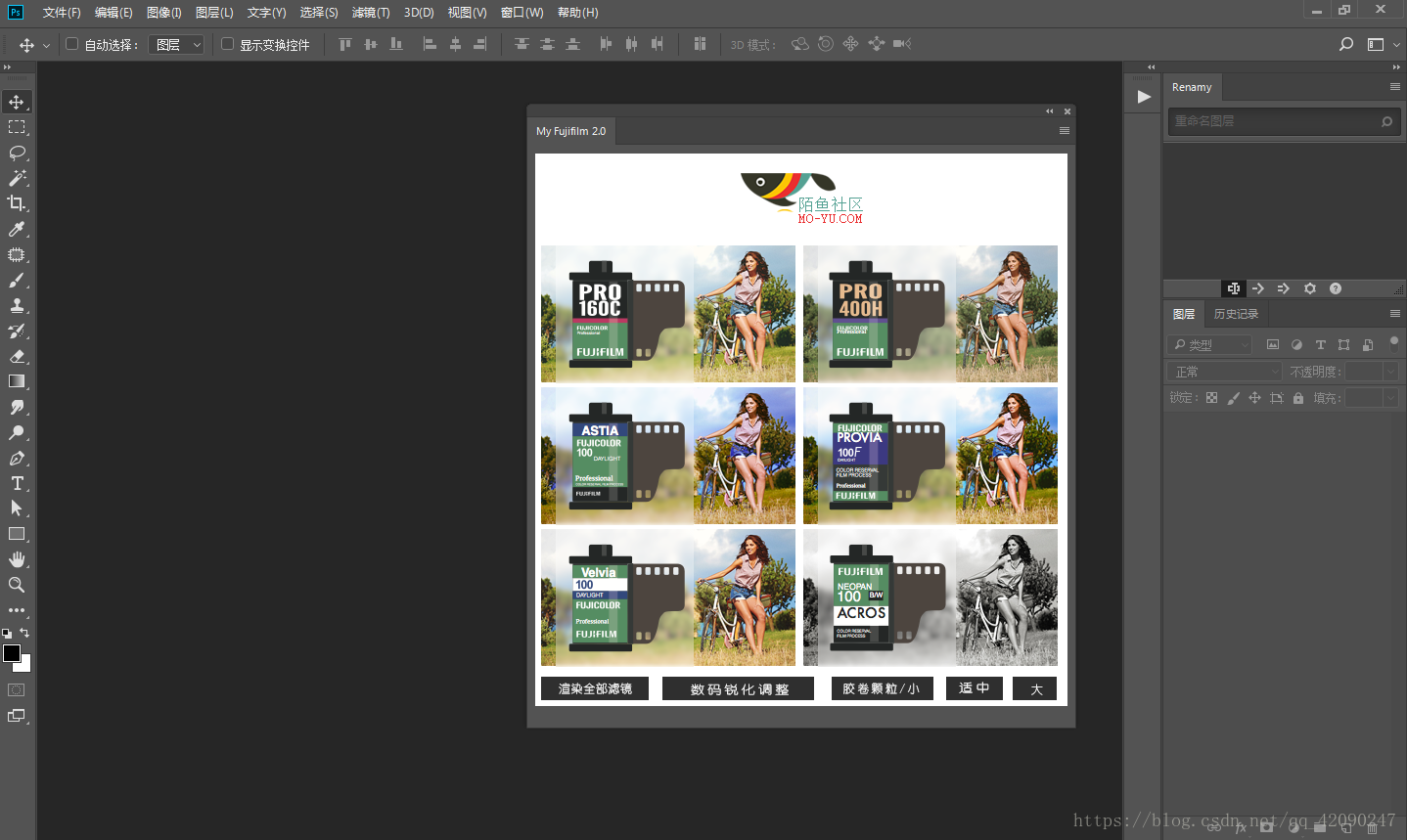Open the 文件(F) menu
This screenshot has width=1407, height=840.
[62, 13]
